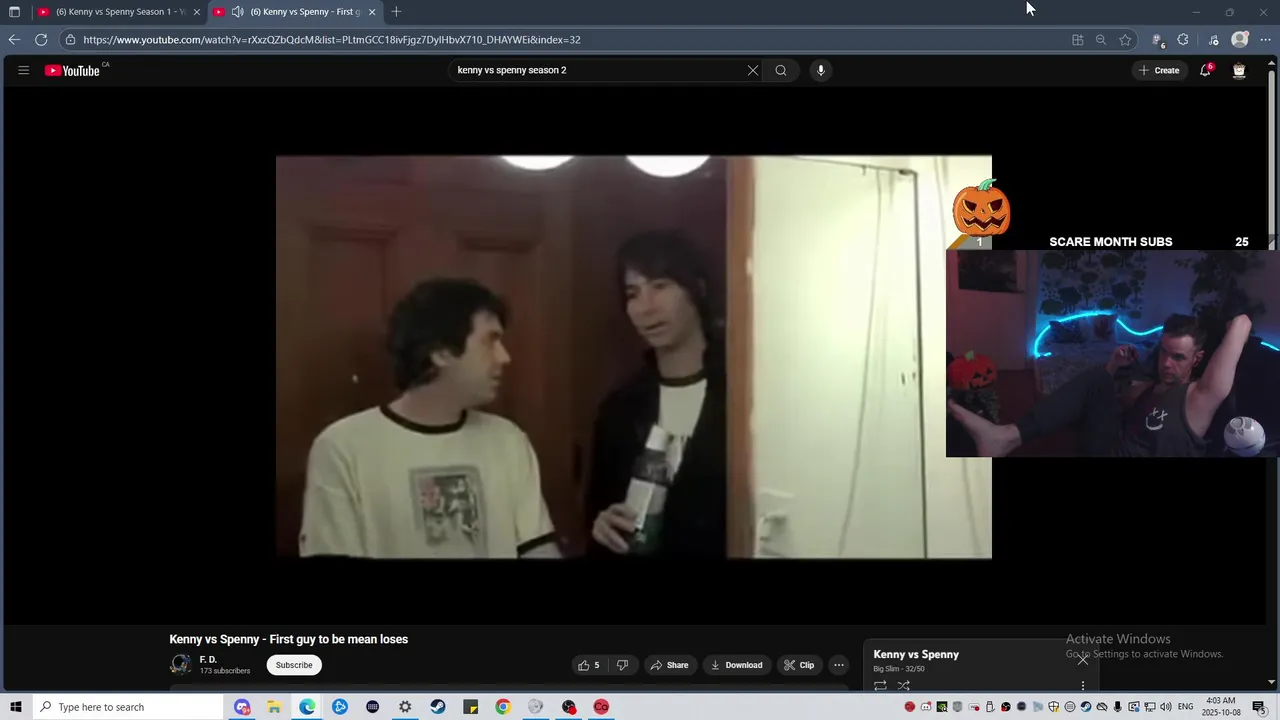Close the Kenny vs Spenny Season 1 tab

(x=196, y=12)
